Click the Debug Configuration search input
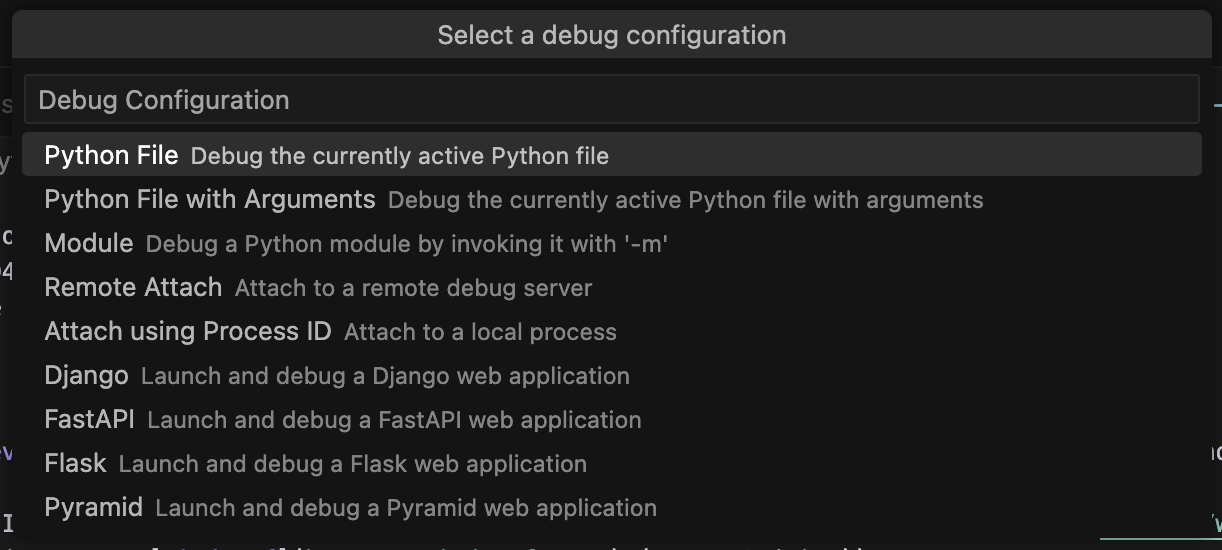The width and height of the screenshot is (1222, 550). coord(611,100)
